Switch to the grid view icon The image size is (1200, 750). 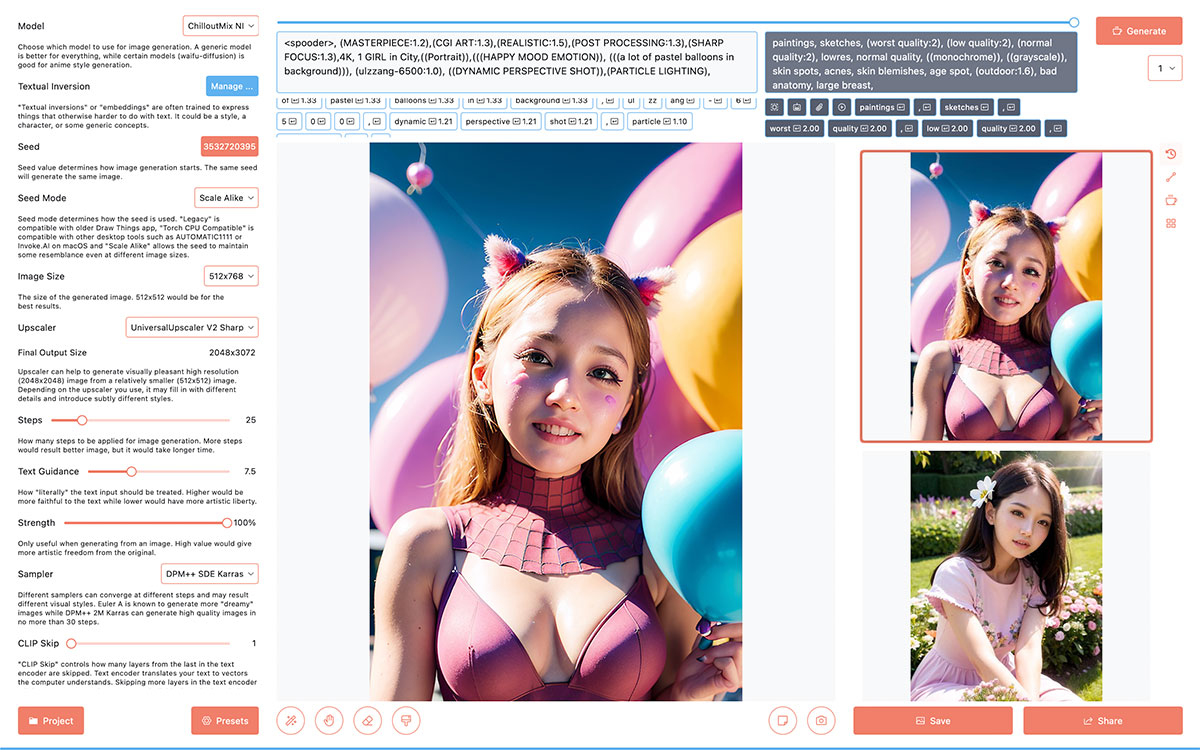tap(1171, 223)
